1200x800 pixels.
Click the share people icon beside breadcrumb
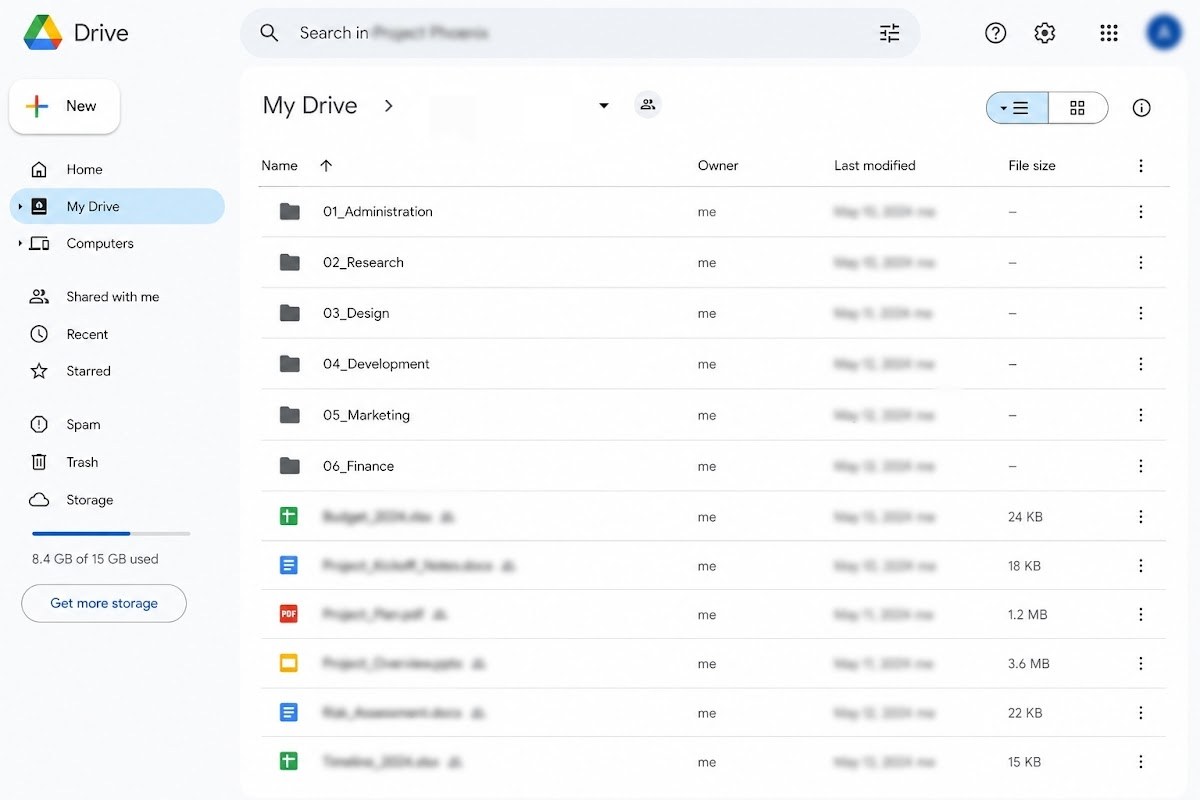pyautogui.click(x=648, y=104)
